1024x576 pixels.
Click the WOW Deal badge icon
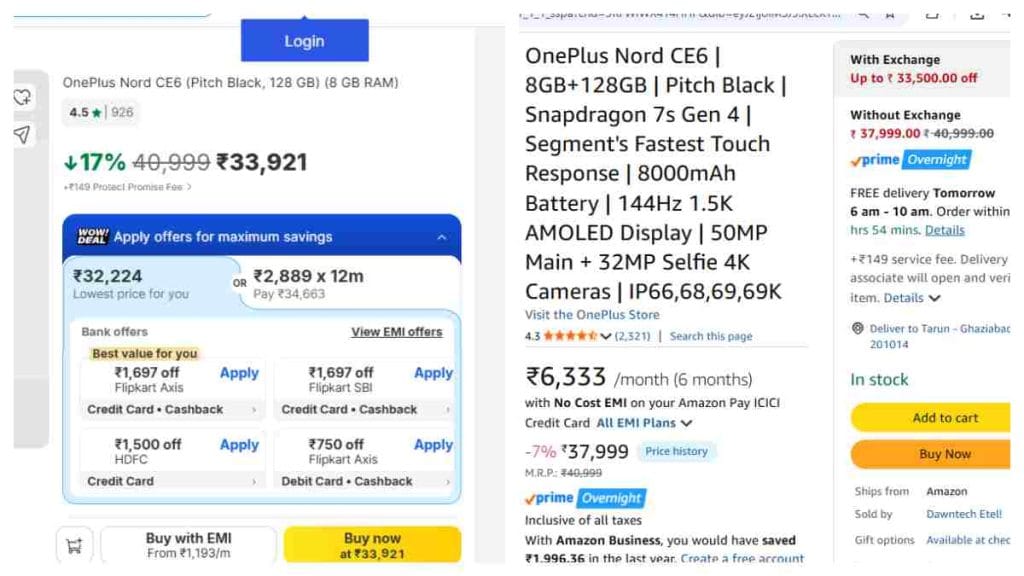92,236
